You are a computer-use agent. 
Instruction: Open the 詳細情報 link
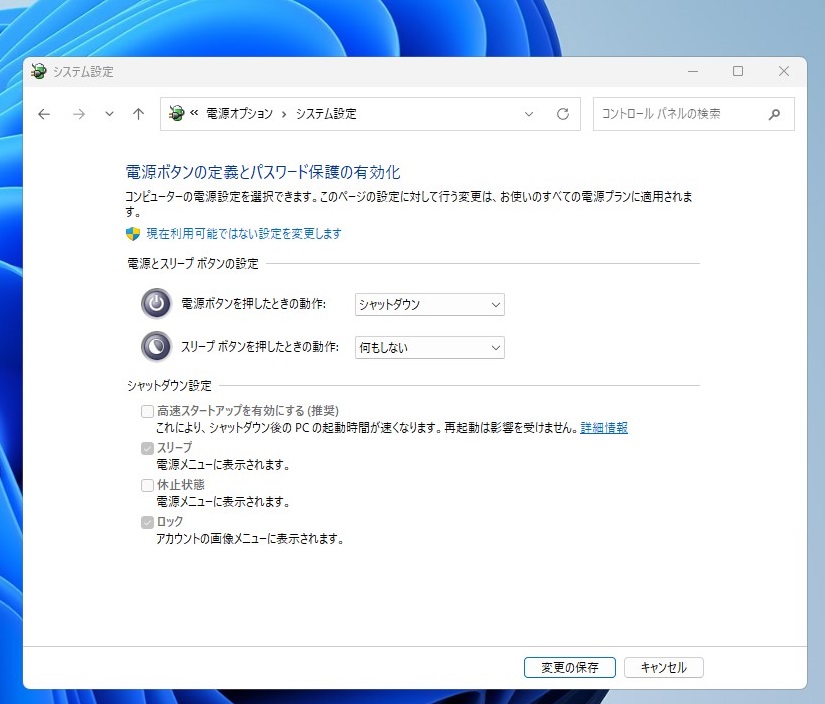tap(604, 428)
